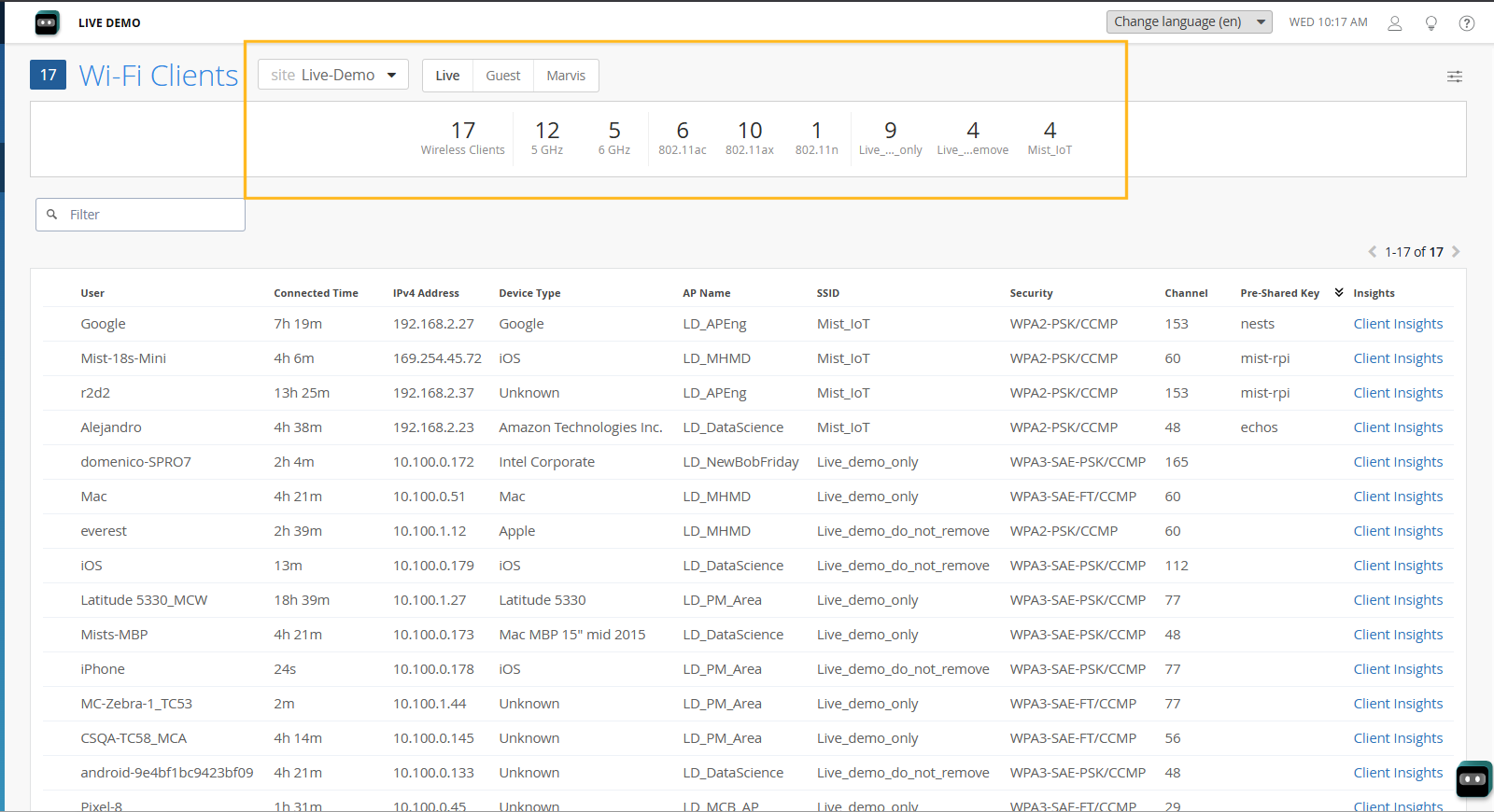The height and width of the screenshot is (812, 1494).
Task: Open the user account profile icon
Action: point(1394,23)
